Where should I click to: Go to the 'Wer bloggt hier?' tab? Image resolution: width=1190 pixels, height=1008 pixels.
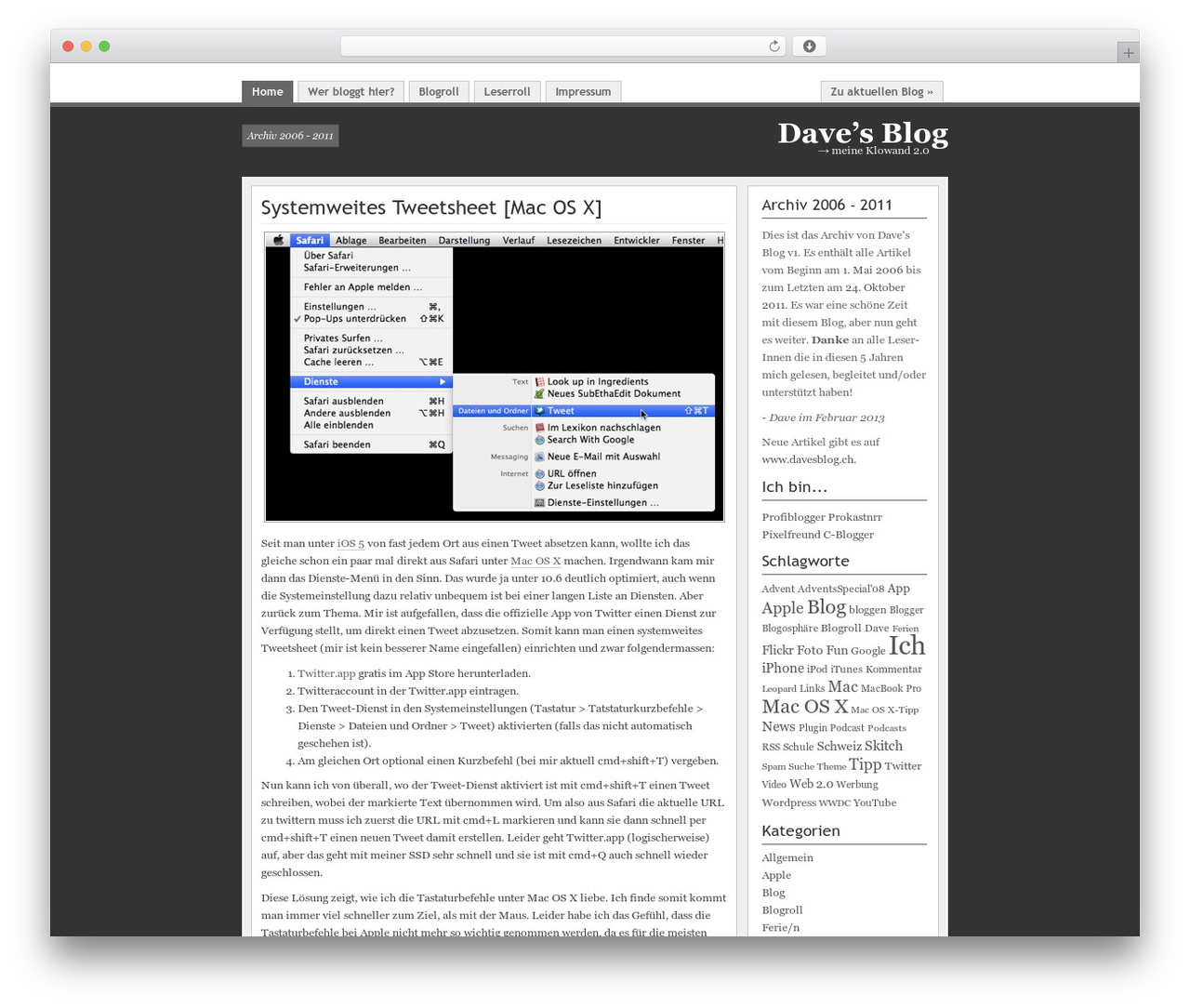coord(350,91)
